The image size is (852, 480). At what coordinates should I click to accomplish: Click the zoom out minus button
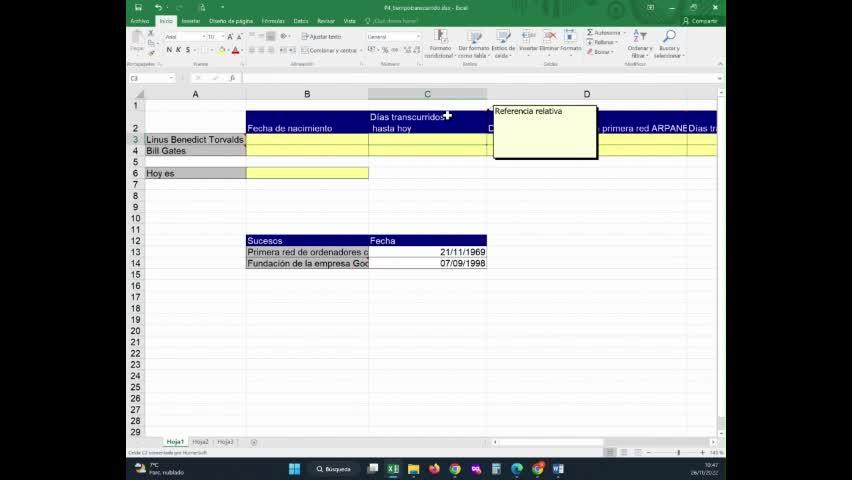(x=649, y=452)
